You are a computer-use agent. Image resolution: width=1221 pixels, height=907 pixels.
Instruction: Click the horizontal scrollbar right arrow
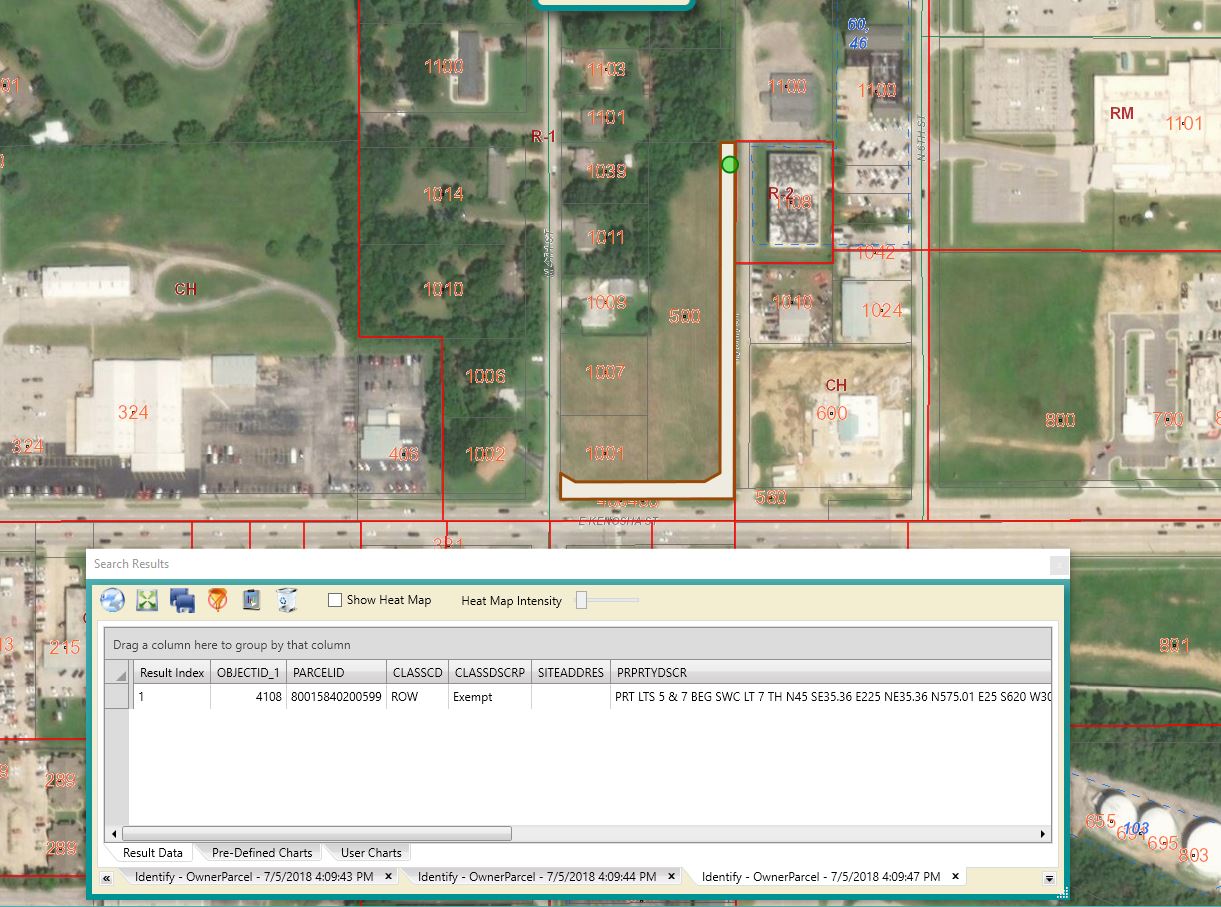click(1043, 834)
